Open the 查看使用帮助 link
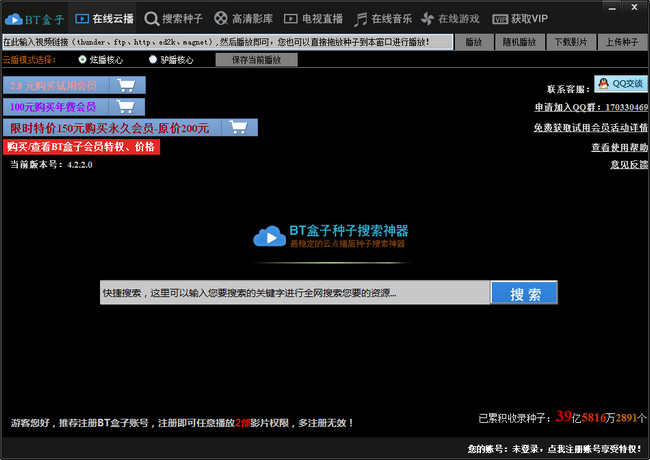Viewport: 650px width, 460px height. tap(619, 147)
